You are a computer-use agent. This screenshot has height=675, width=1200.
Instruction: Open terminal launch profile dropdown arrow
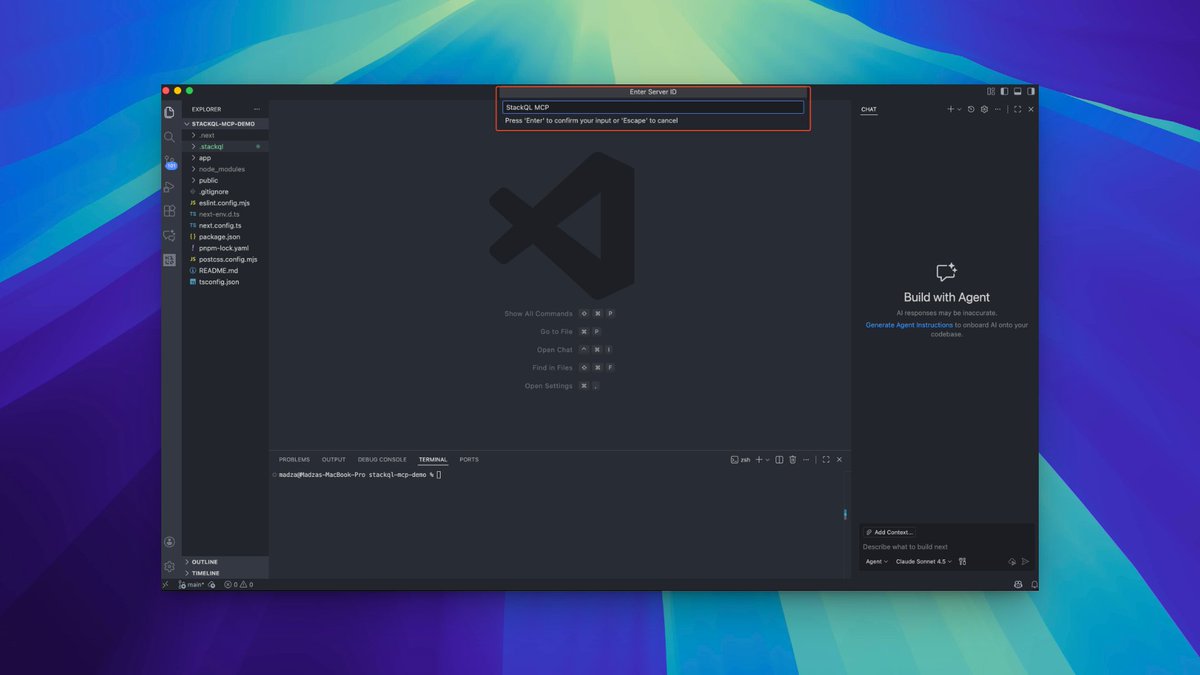point(767,460)
